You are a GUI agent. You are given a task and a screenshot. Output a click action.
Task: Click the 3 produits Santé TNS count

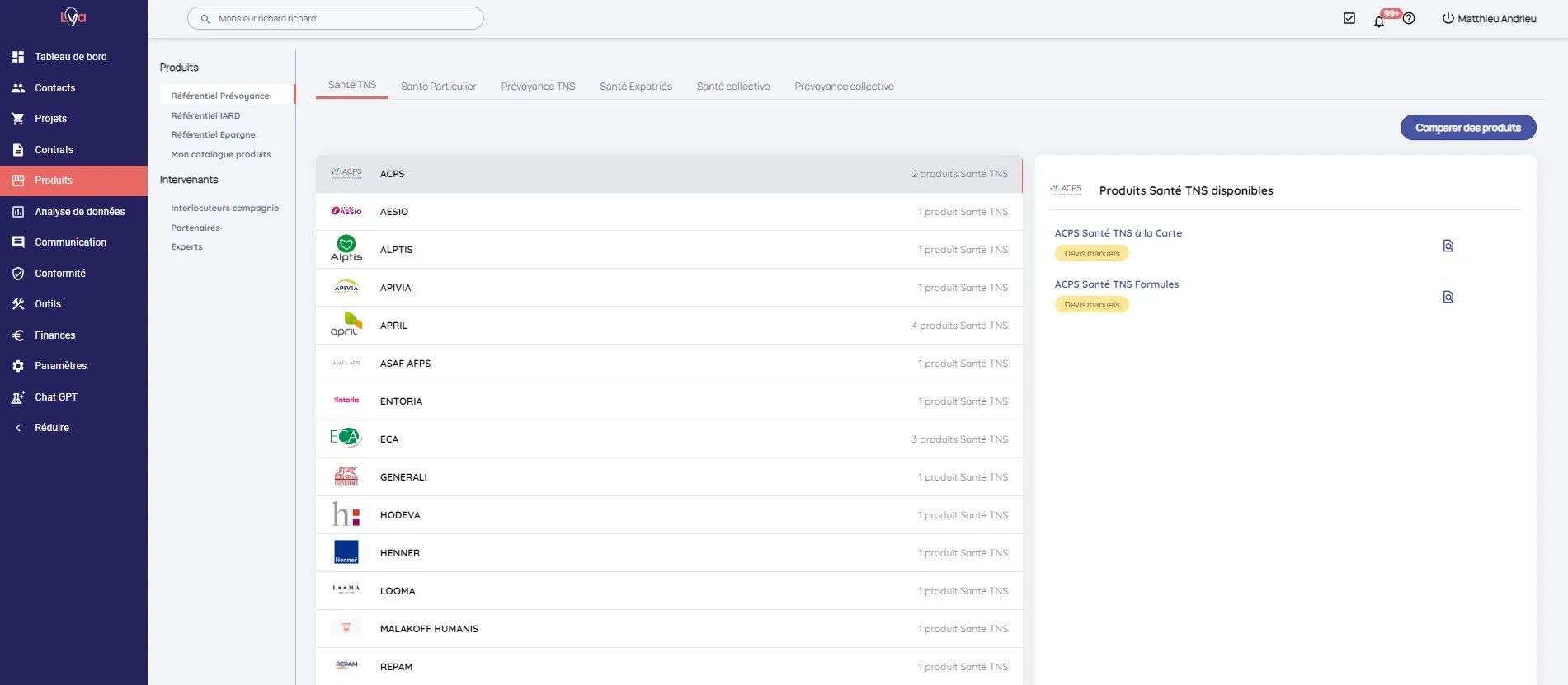pos(959,439)
